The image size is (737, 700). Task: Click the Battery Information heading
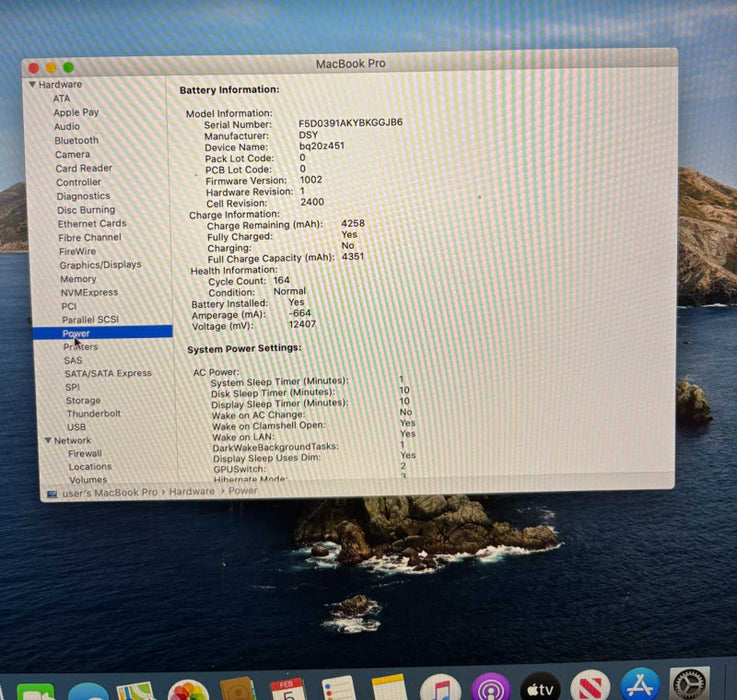(x=229, y=90)
